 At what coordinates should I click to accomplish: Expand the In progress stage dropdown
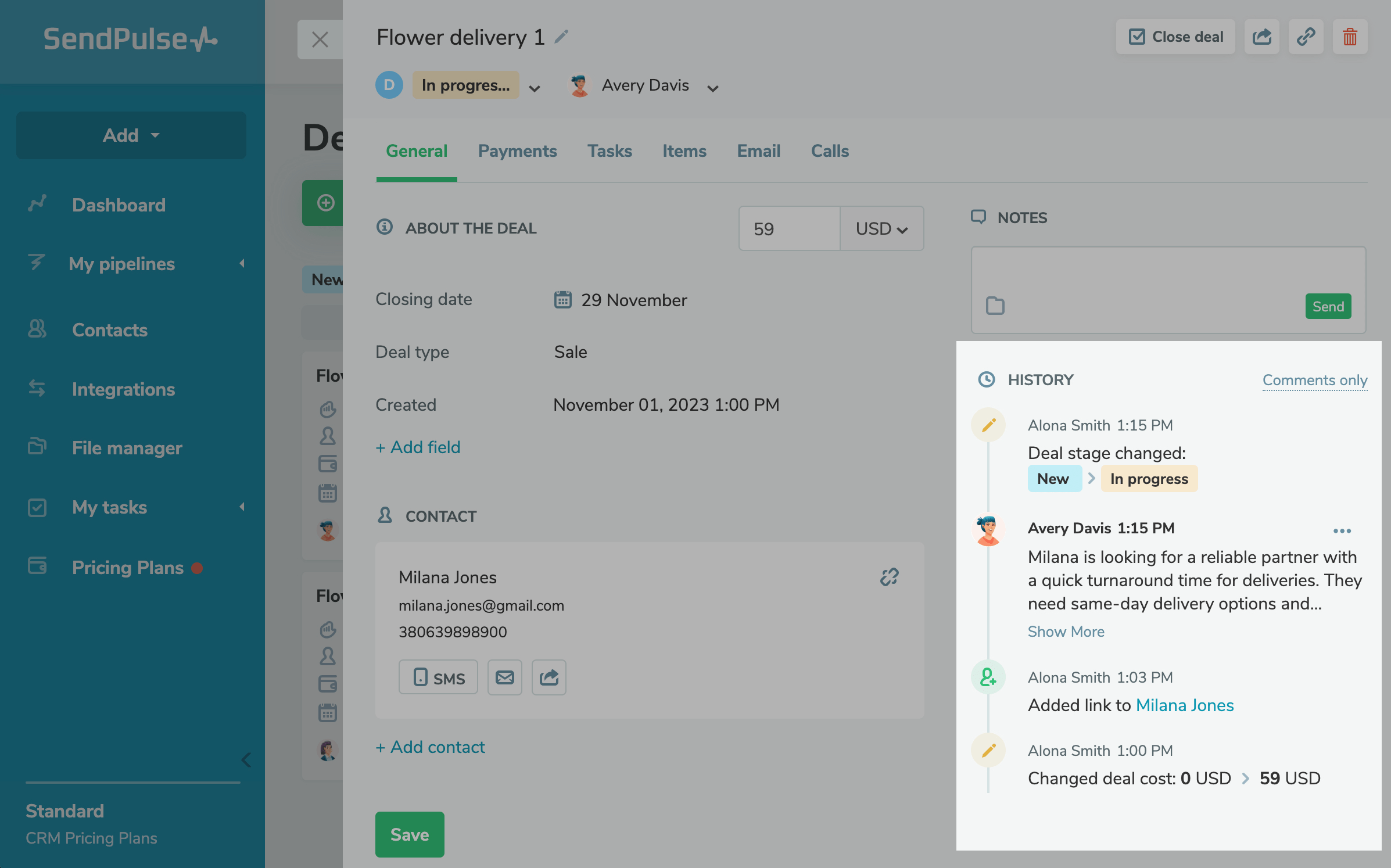[535, 88]
